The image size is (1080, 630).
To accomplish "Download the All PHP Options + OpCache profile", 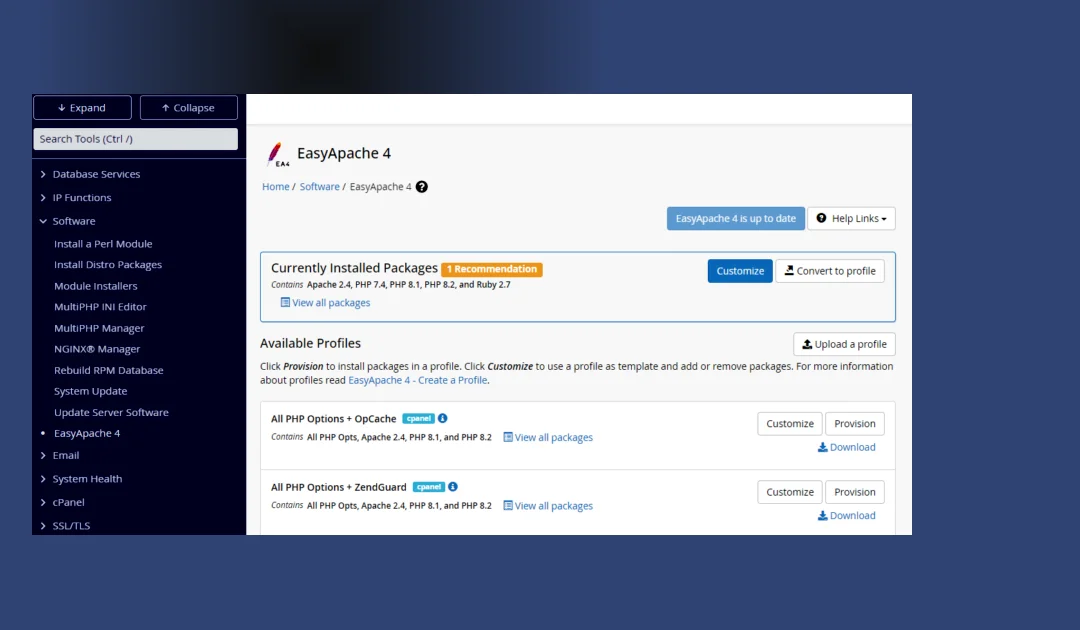I will [847, 447].
